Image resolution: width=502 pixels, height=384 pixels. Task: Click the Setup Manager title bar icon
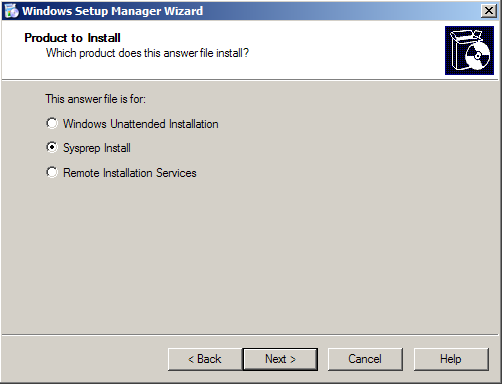12,11
